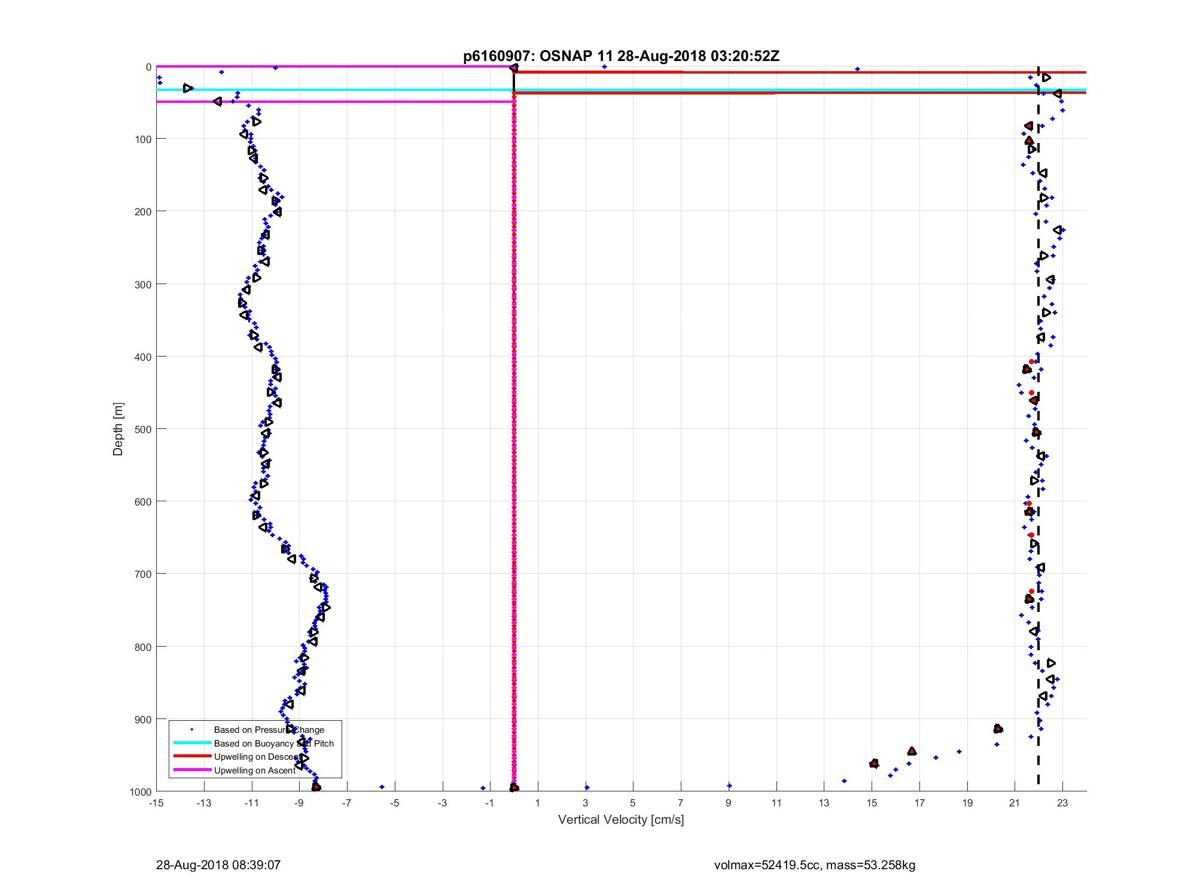The width and height of the screenshot is (1200, 889).
Task: Click the x-axis tick label "9"
Action: tap(729, 803)
